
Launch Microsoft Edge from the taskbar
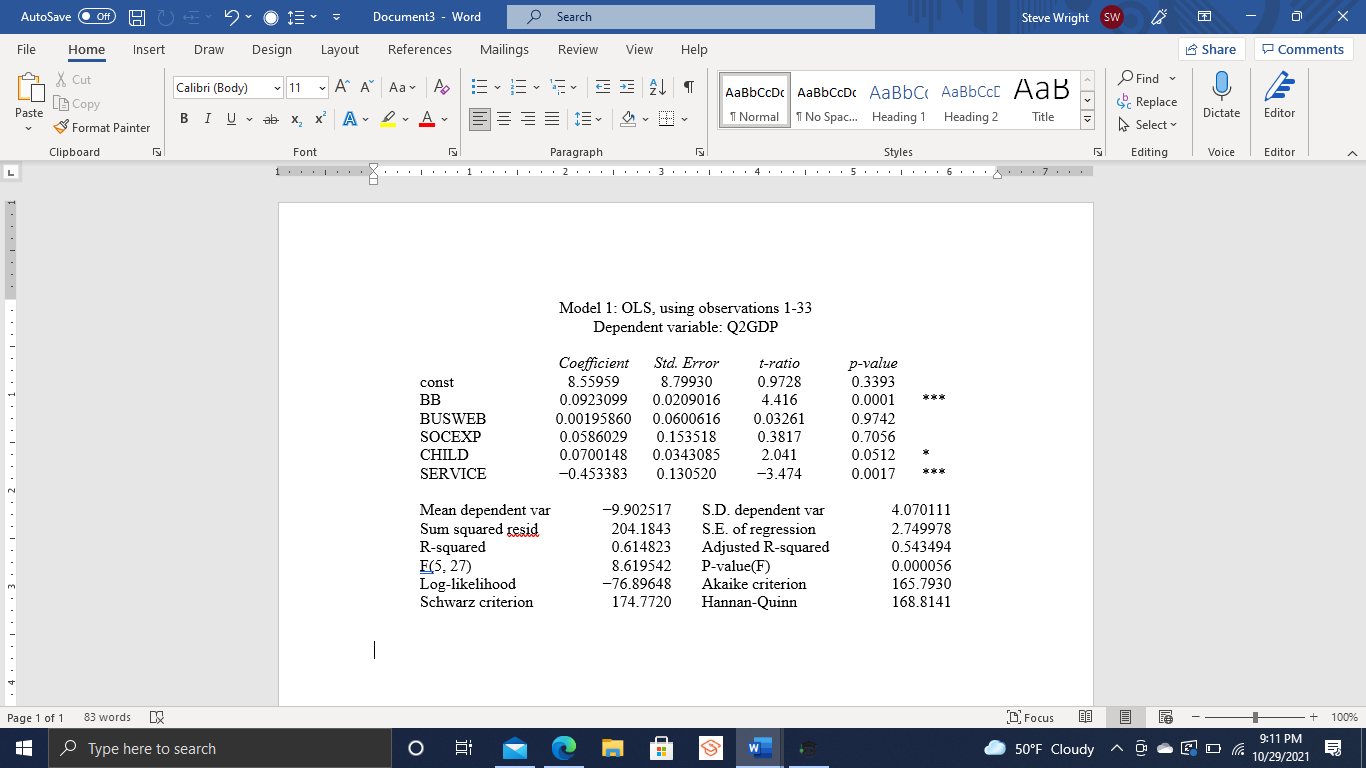[x=564, y=748]
